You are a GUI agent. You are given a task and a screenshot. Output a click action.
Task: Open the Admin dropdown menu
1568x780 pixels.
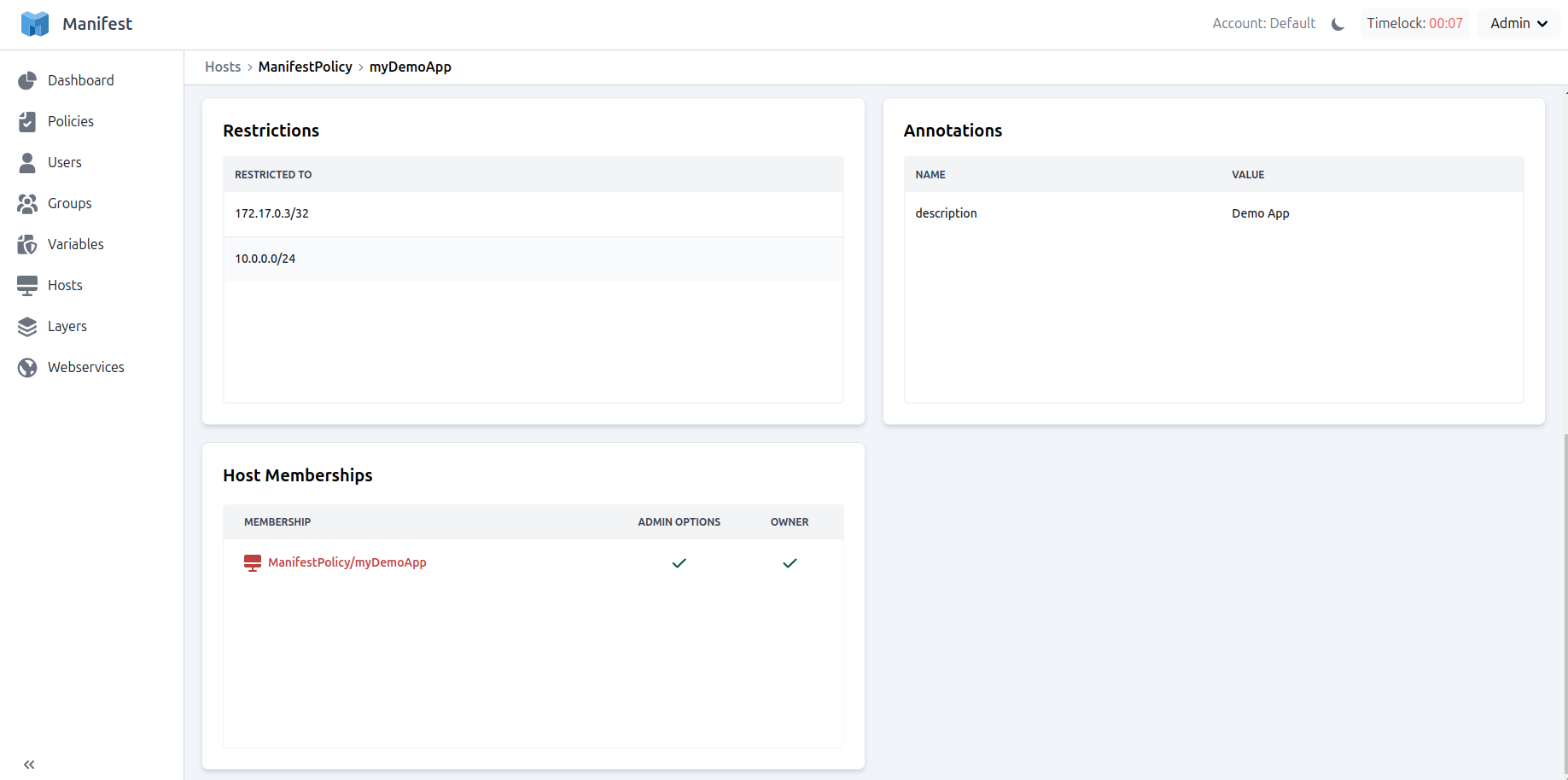point(1518,24)
